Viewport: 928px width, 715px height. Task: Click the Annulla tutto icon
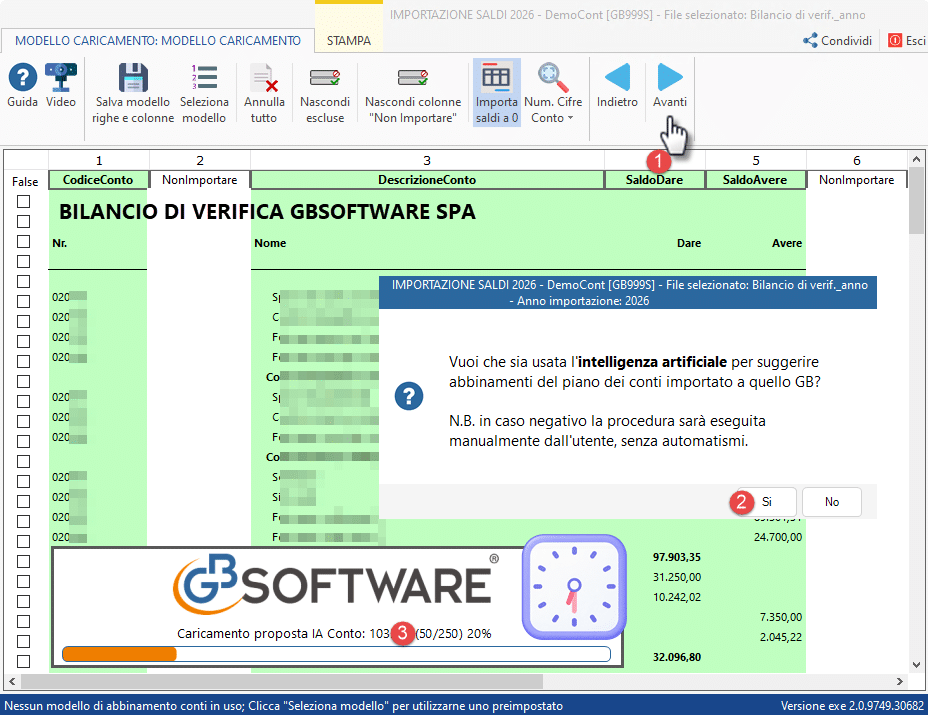click(x=264, y=94)
